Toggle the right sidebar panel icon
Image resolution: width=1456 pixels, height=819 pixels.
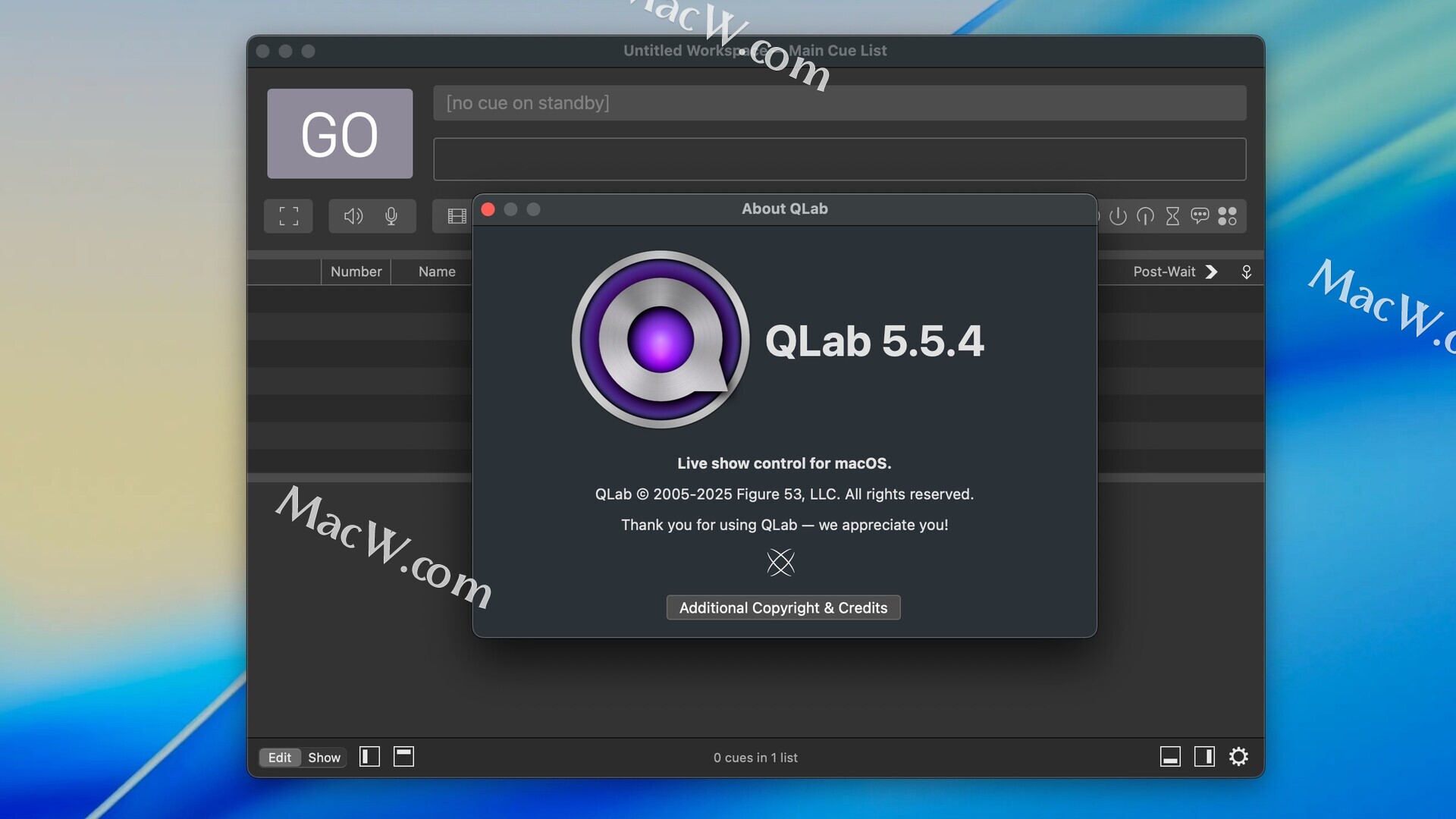[x=1204, y=756]
